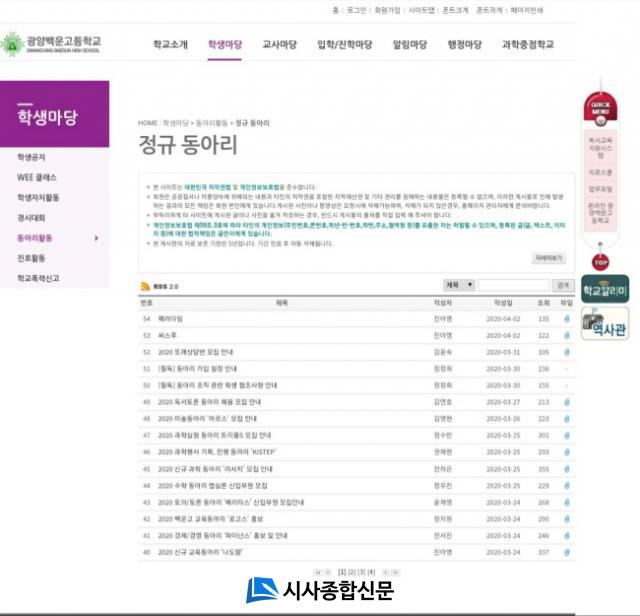Screen dimensions: 640x616
Task: Click the 자세히보기 details button
Action: coord(548,258)
